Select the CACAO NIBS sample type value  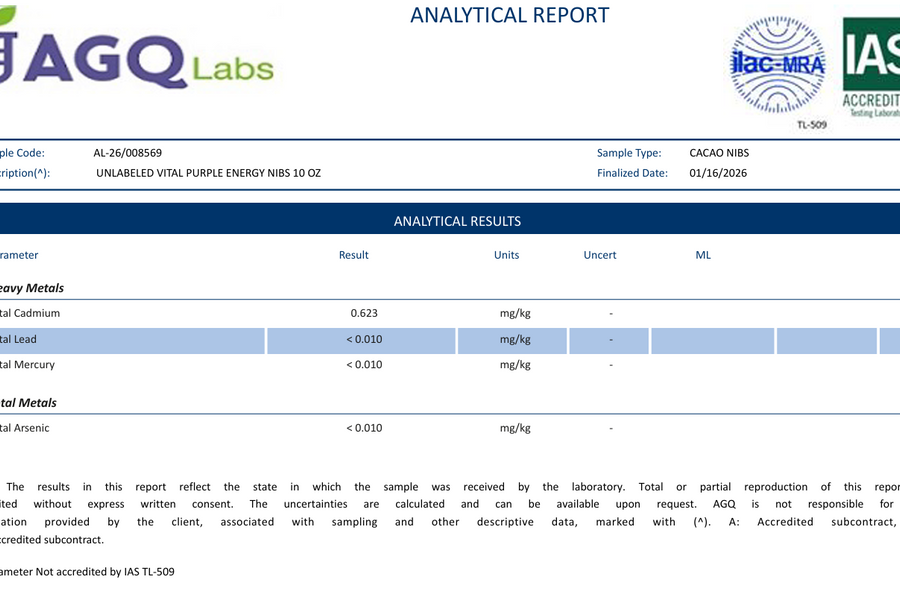[719, 153]
